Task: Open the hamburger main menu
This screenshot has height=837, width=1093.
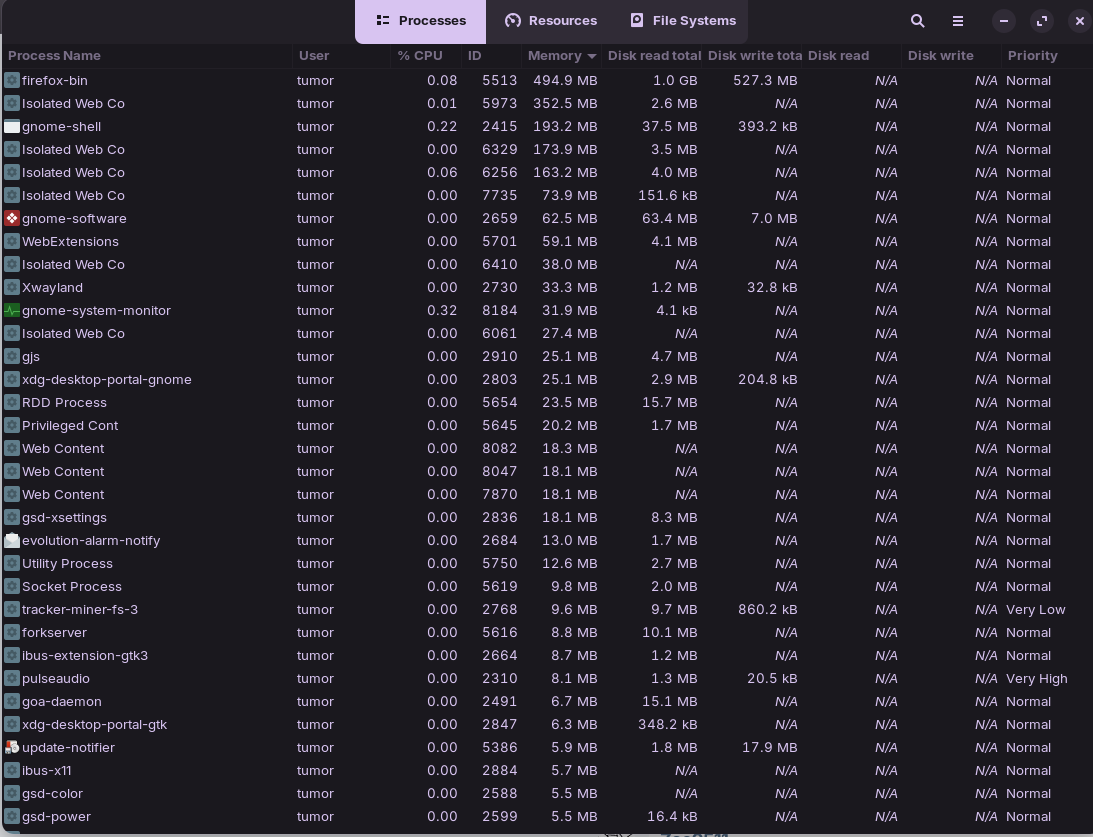Action: (957, 21)
